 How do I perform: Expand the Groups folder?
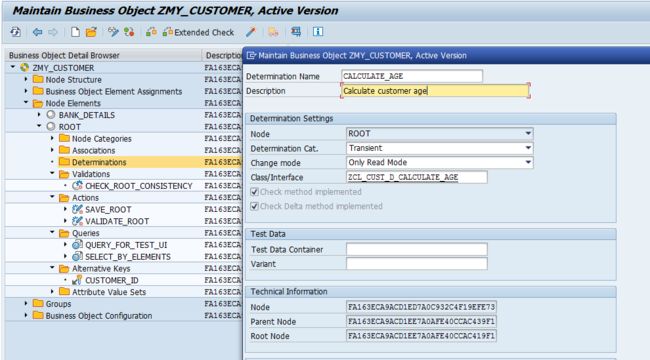tap(26, 304)
